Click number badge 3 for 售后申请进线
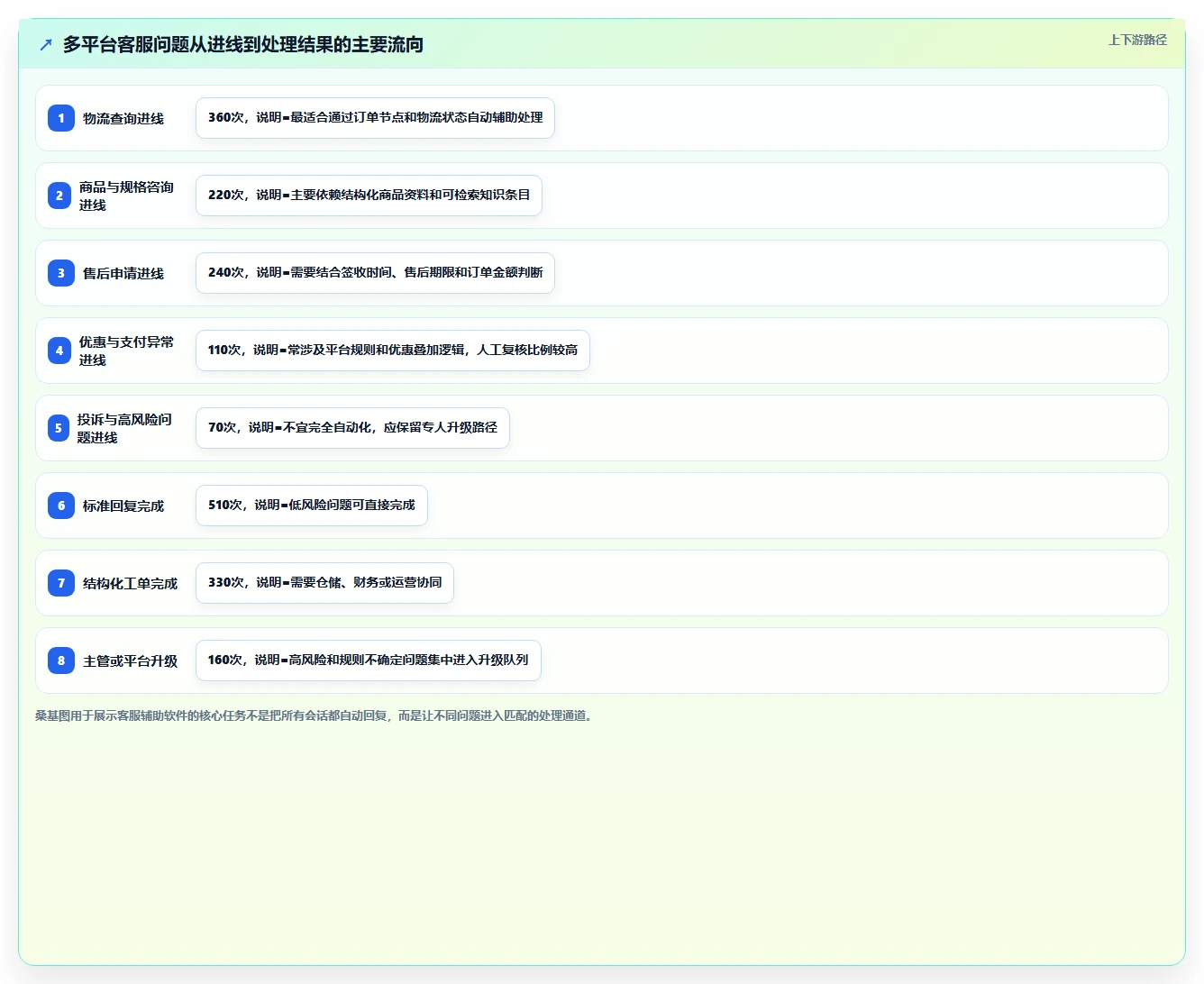The height and width of the screenshot is (984, 1204). [x=61, y=273]
